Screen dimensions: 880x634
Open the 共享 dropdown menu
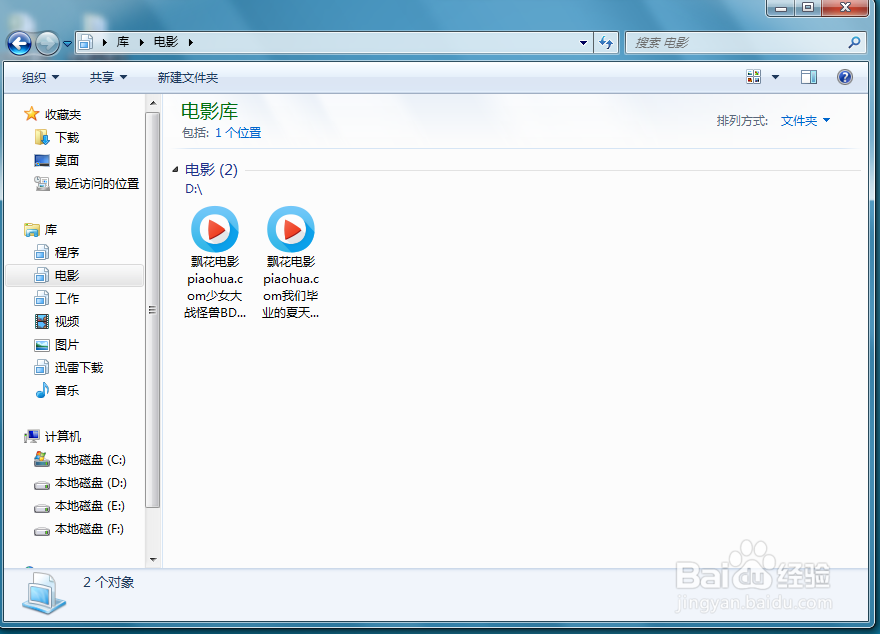click(x=105, y=76)
